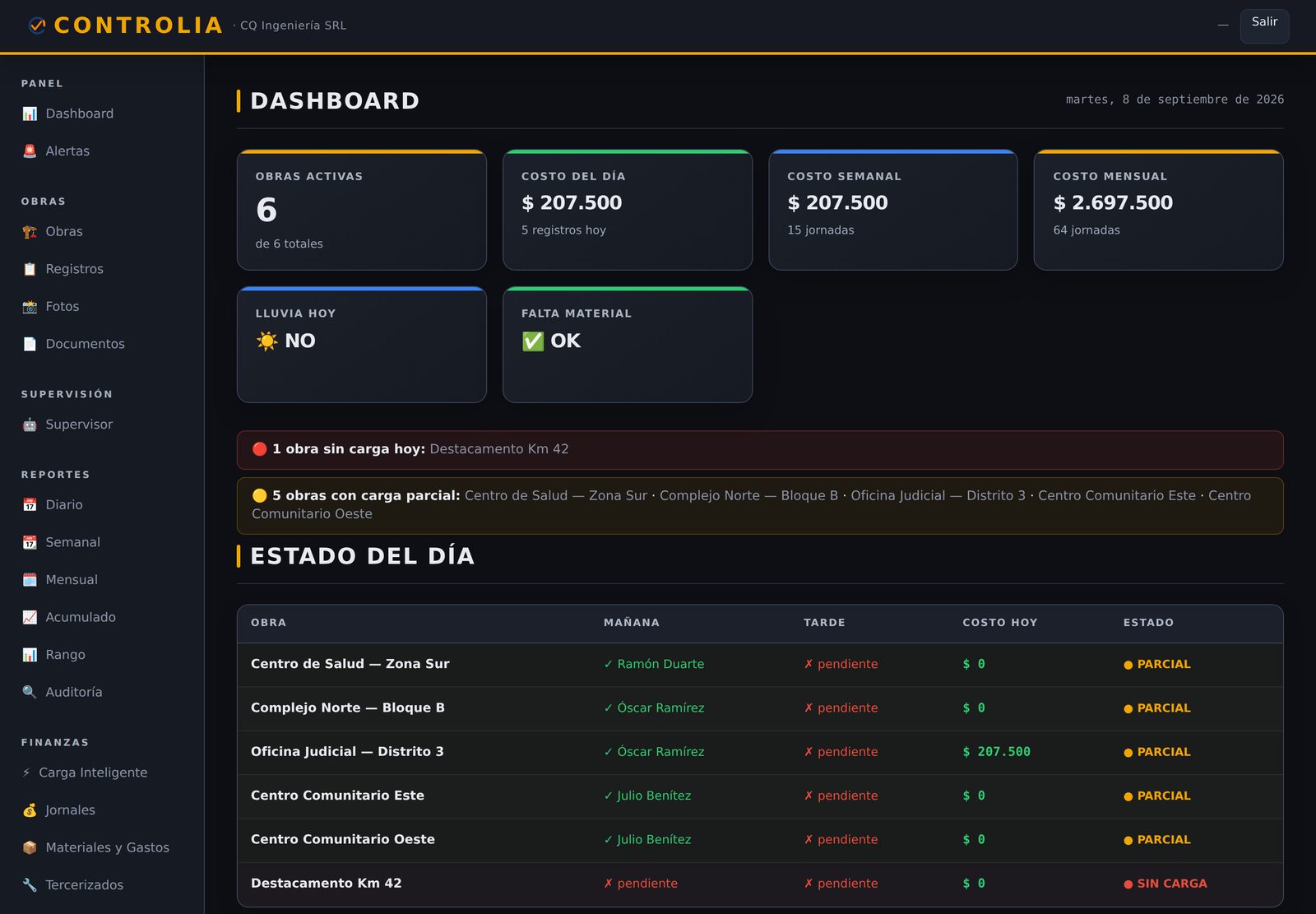Open the Costo Mensual summary card

coord(1158,210)
